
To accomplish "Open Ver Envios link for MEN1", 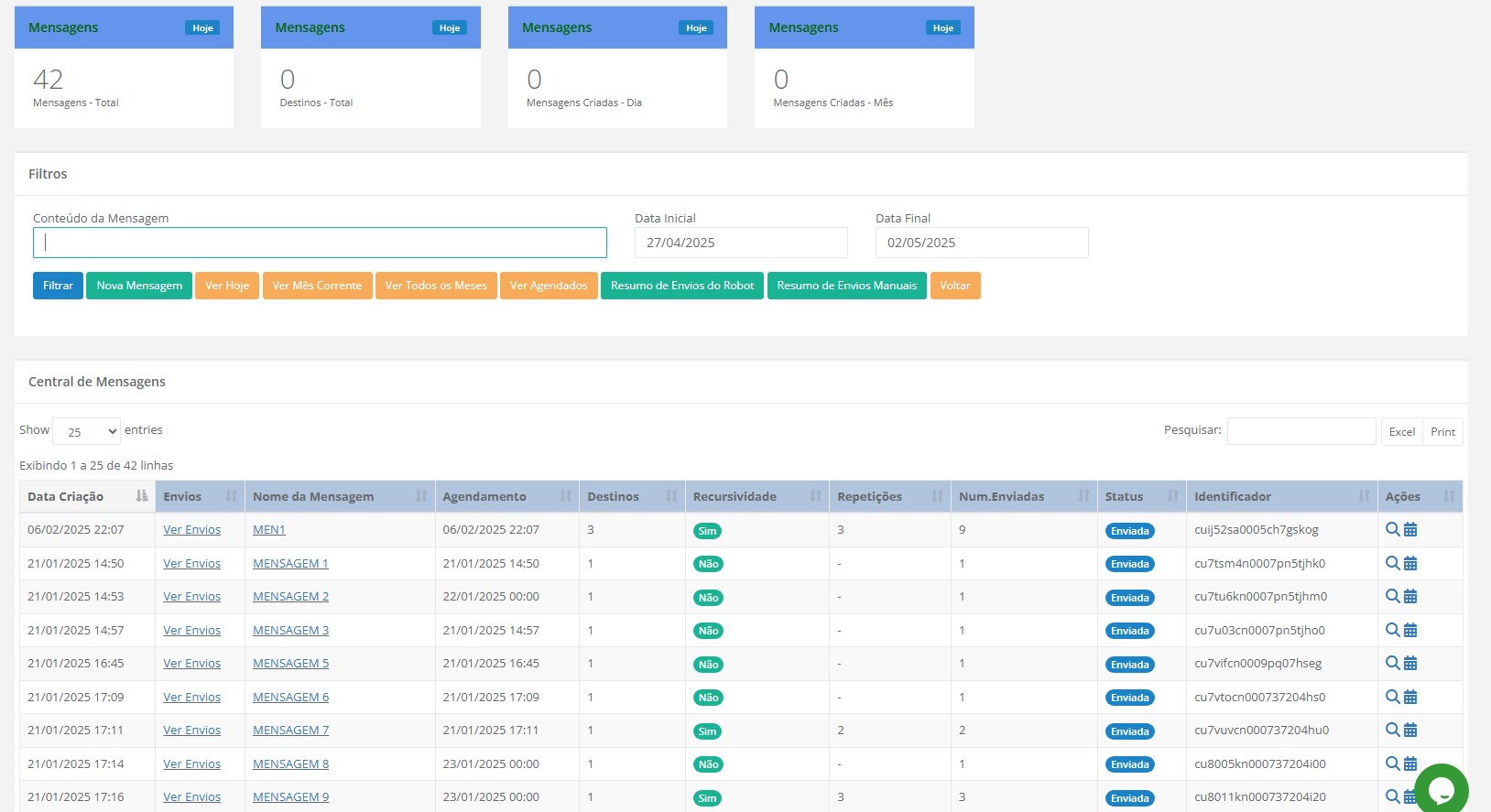I will tap(191, 529).
